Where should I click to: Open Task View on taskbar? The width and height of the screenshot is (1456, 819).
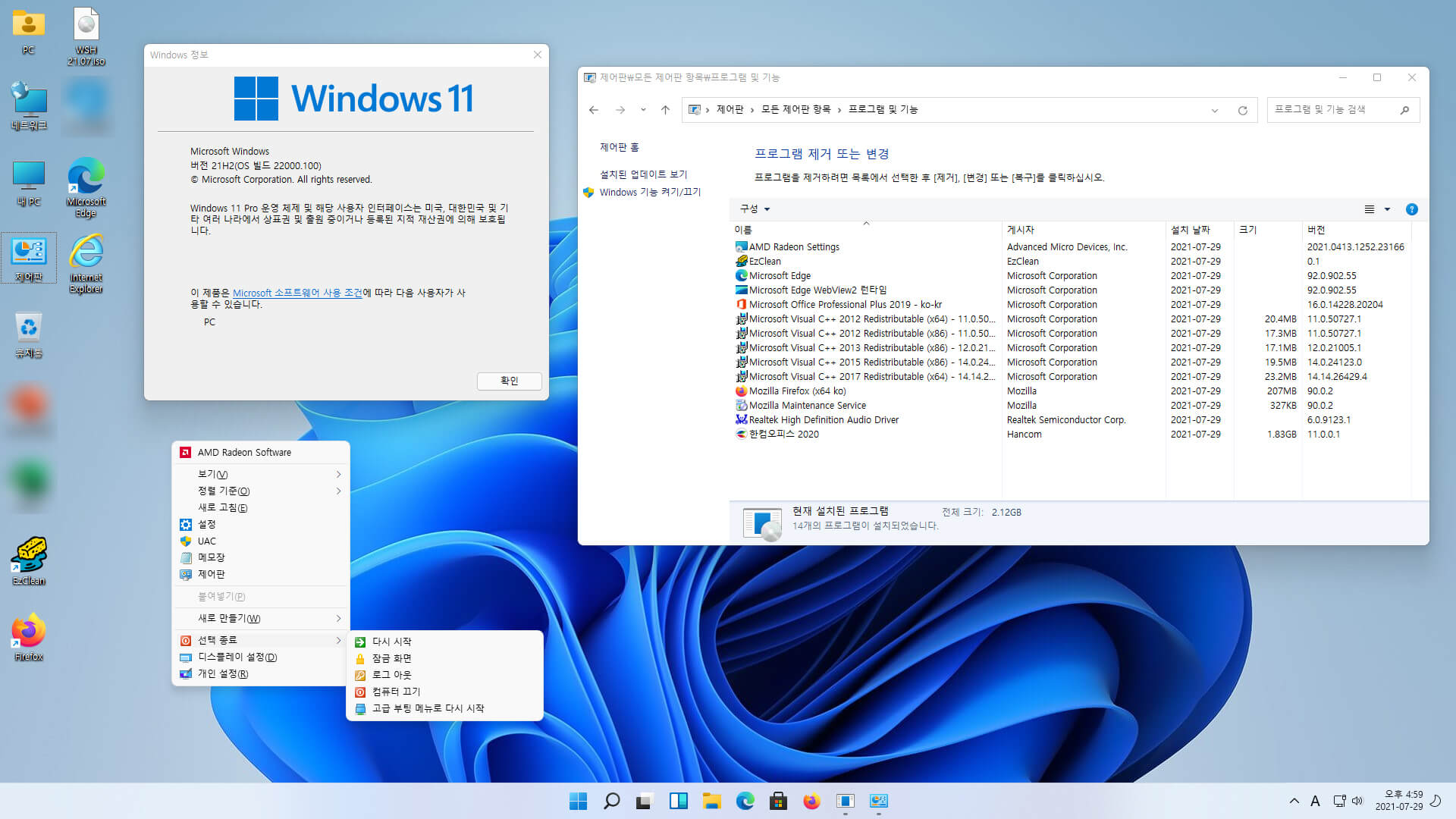pos(645,801)
